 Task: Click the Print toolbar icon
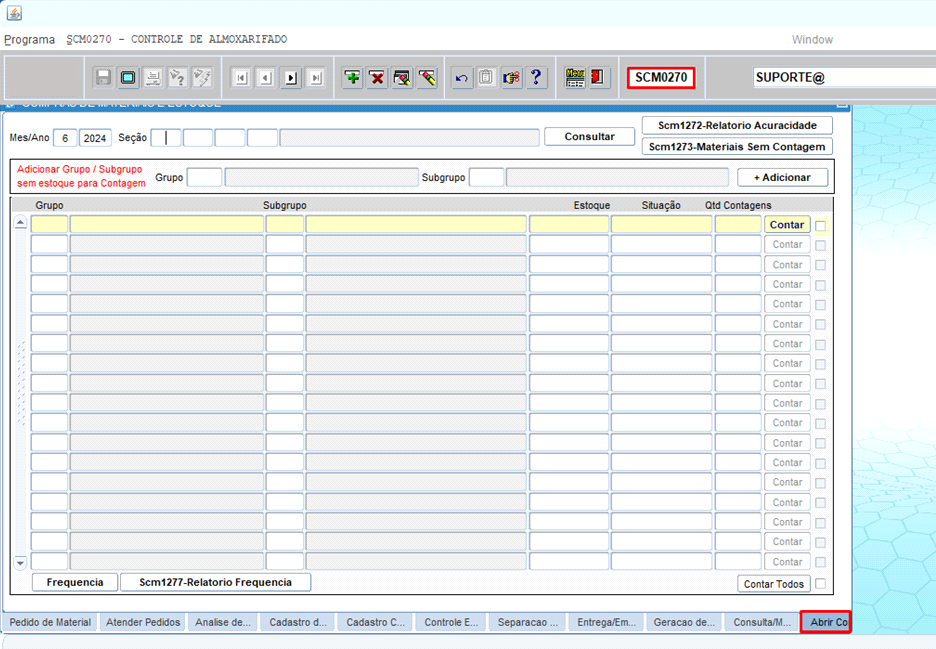click(153, 78)
